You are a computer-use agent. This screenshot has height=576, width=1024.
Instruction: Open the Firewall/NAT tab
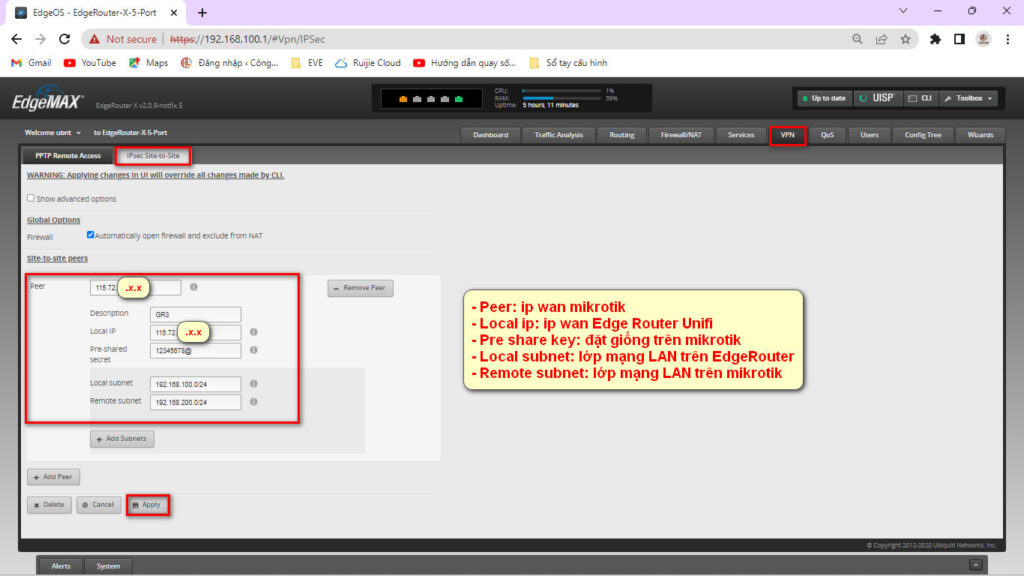coord(682,135)
